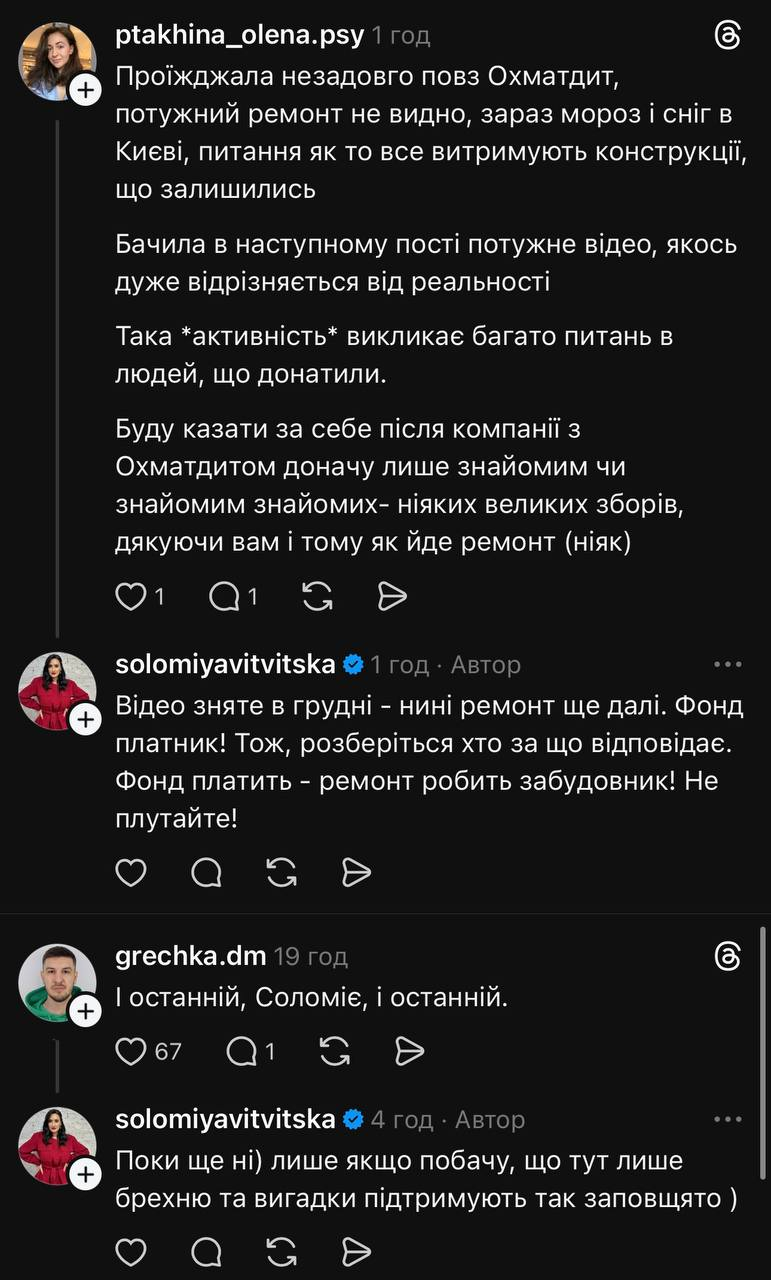Screen dimensions: 771x1280
Task: Click the Threads logo beside grechka.dm post
Action: click(x=728, y=957)
